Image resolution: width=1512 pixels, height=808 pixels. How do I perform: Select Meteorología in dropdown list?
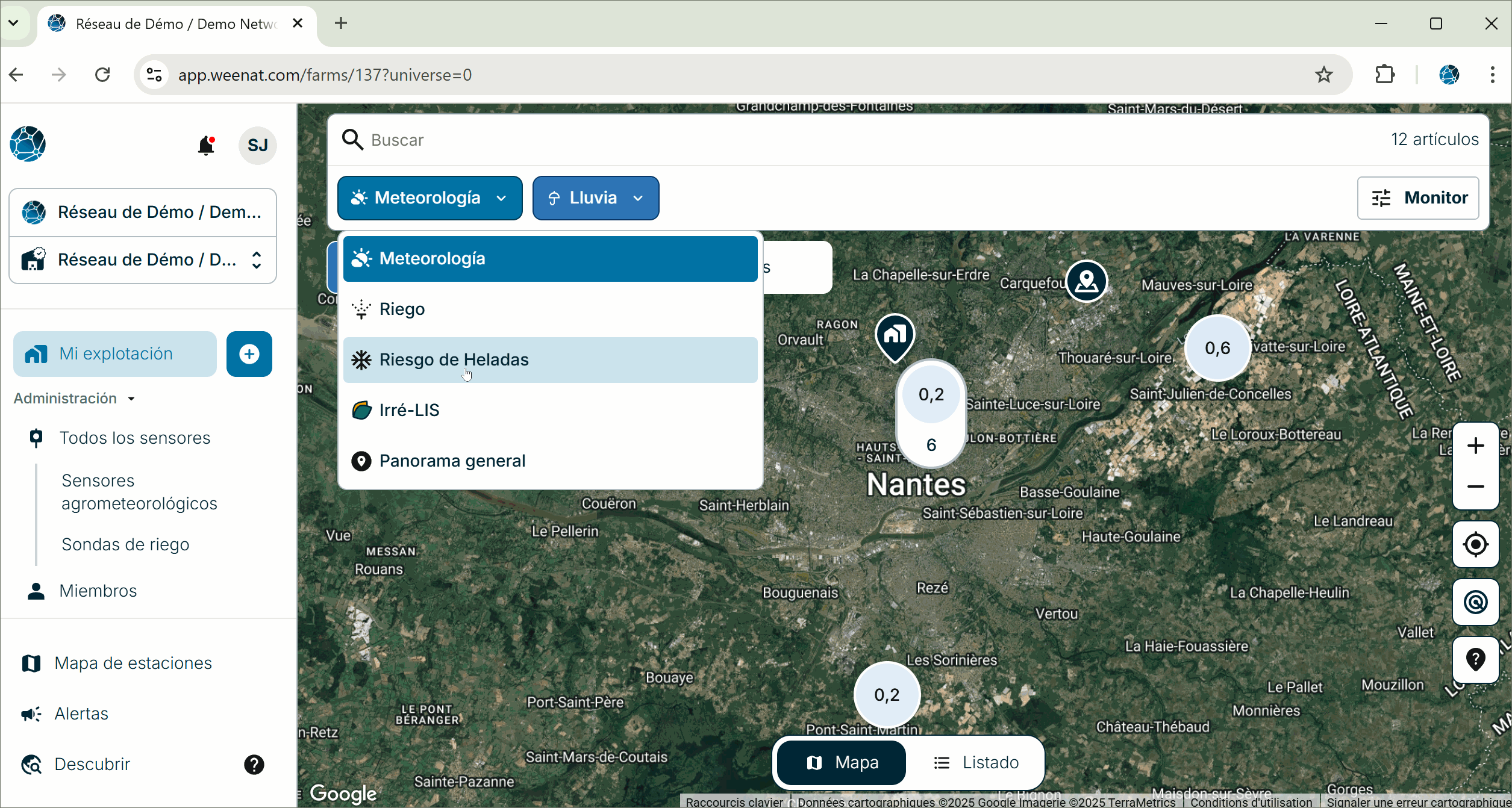click(550, 259)
